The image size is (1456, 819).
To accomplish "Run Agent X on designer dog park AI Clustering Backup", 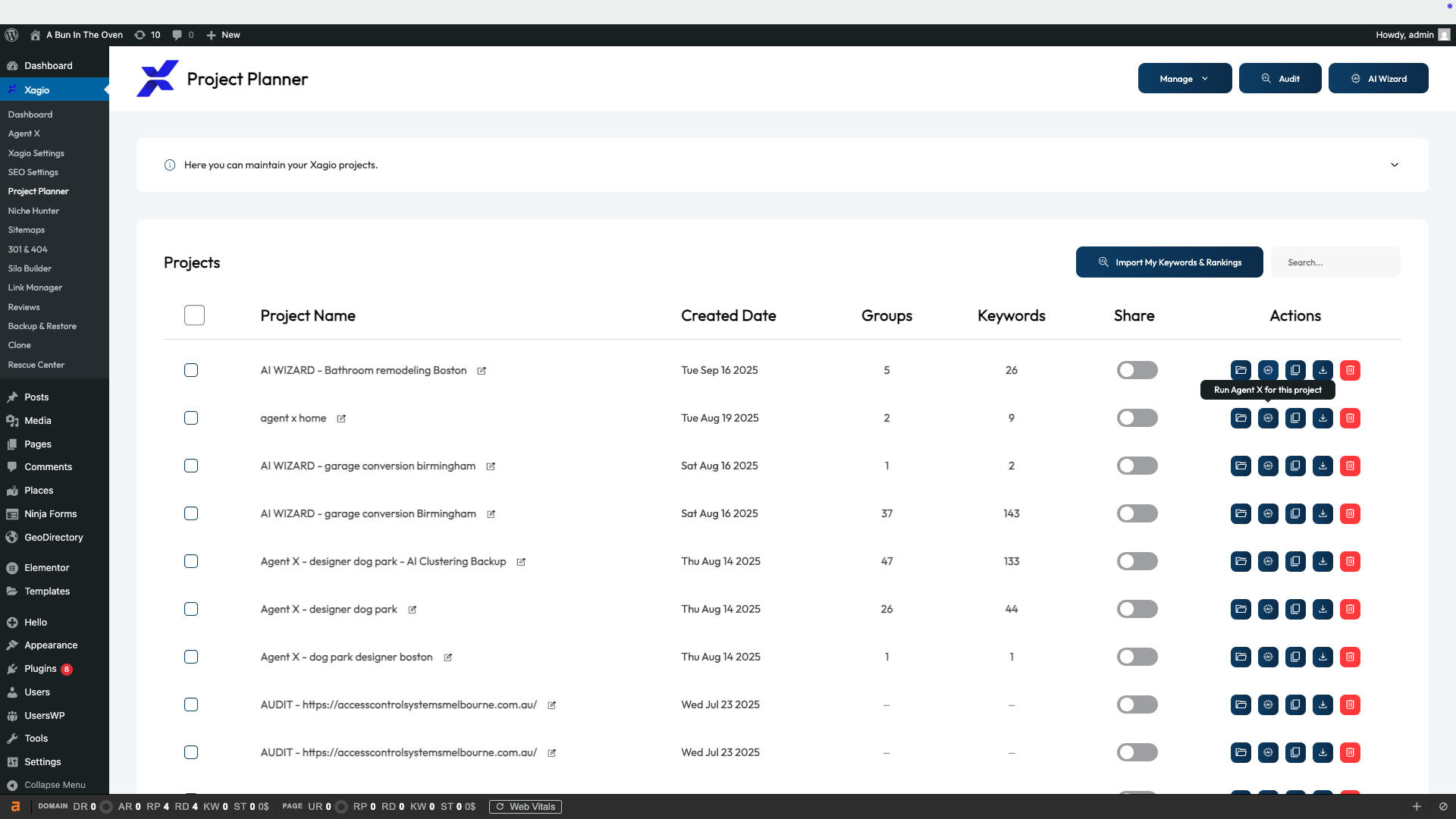I will (1268, 561).
